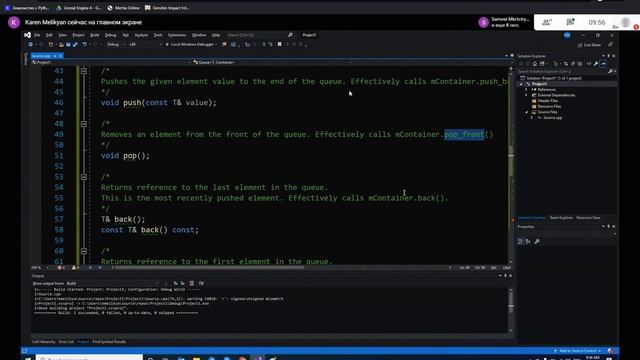The height and width of the screenshot is (360, 640).
Task: Open the Help menu
Action: coord(216,35)
